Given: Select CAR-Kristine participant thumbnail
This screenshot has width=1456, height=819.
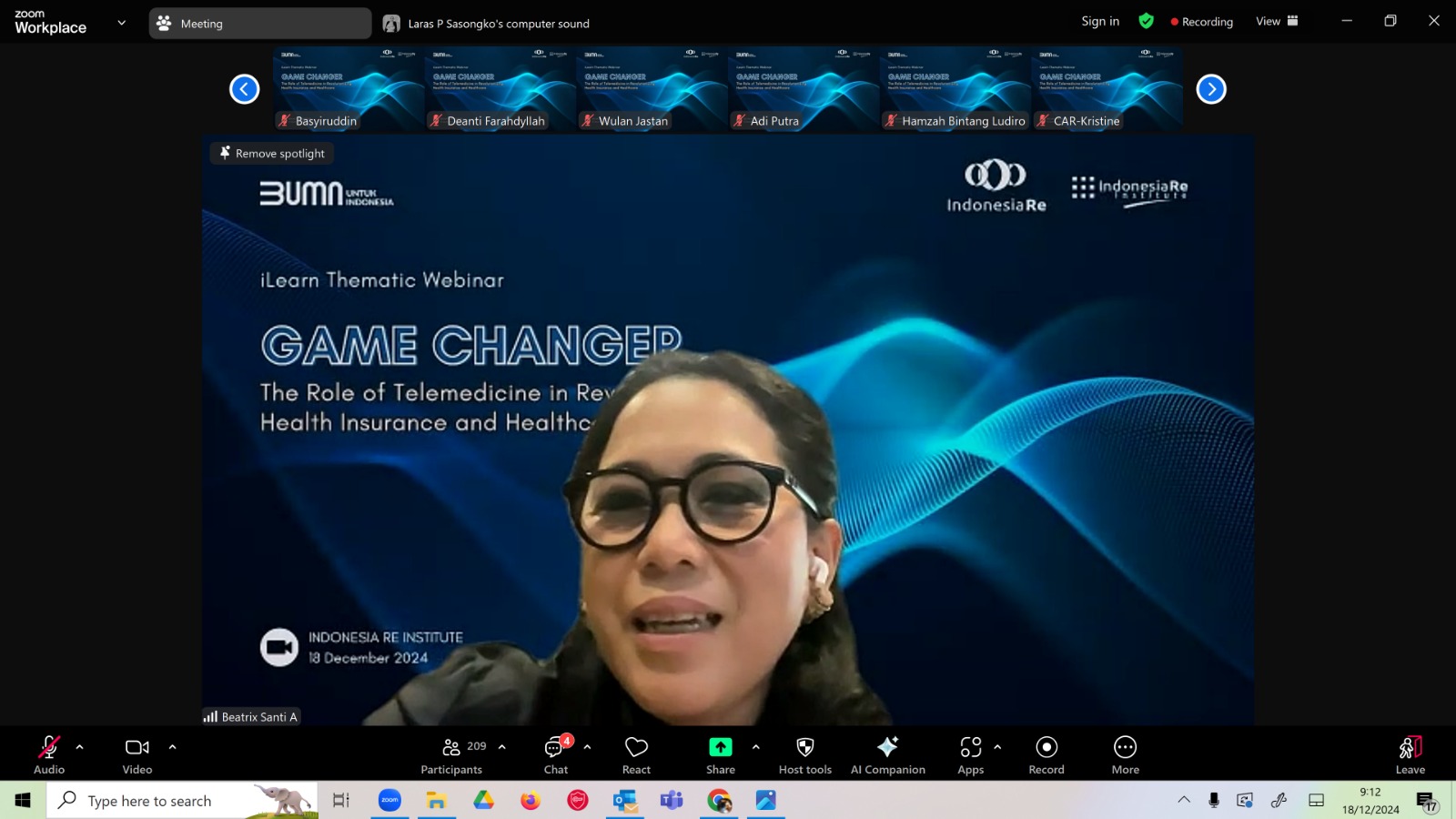Looking at the screenshot, I should point(1107,89).
